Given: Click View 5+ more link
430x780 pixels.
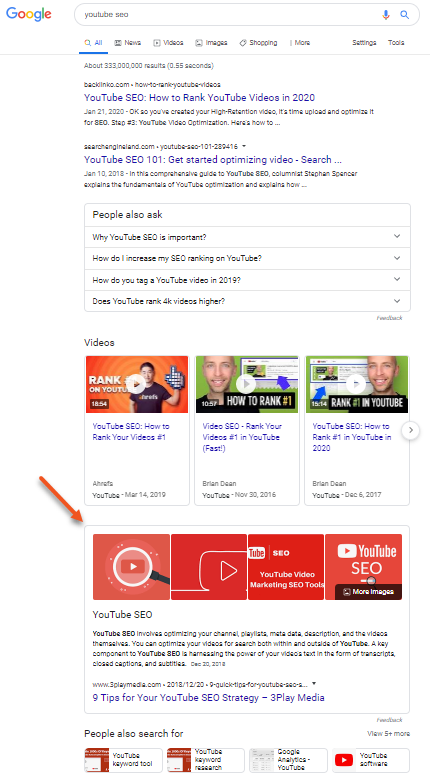Looking at the screenshot, I should click(389, 733).
